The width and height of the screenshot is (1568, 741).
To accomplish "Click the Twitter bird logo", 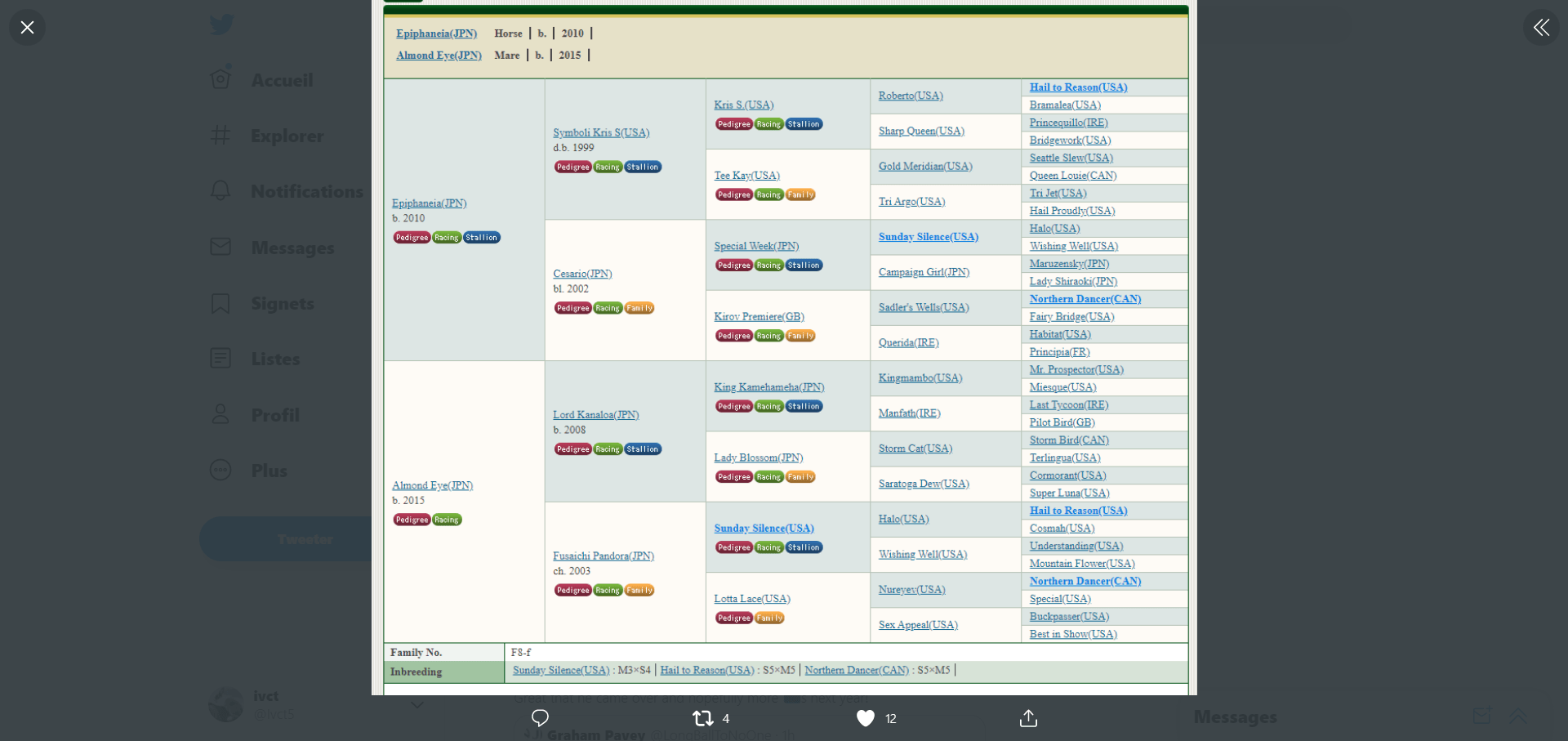I will (x=221, y=25).
